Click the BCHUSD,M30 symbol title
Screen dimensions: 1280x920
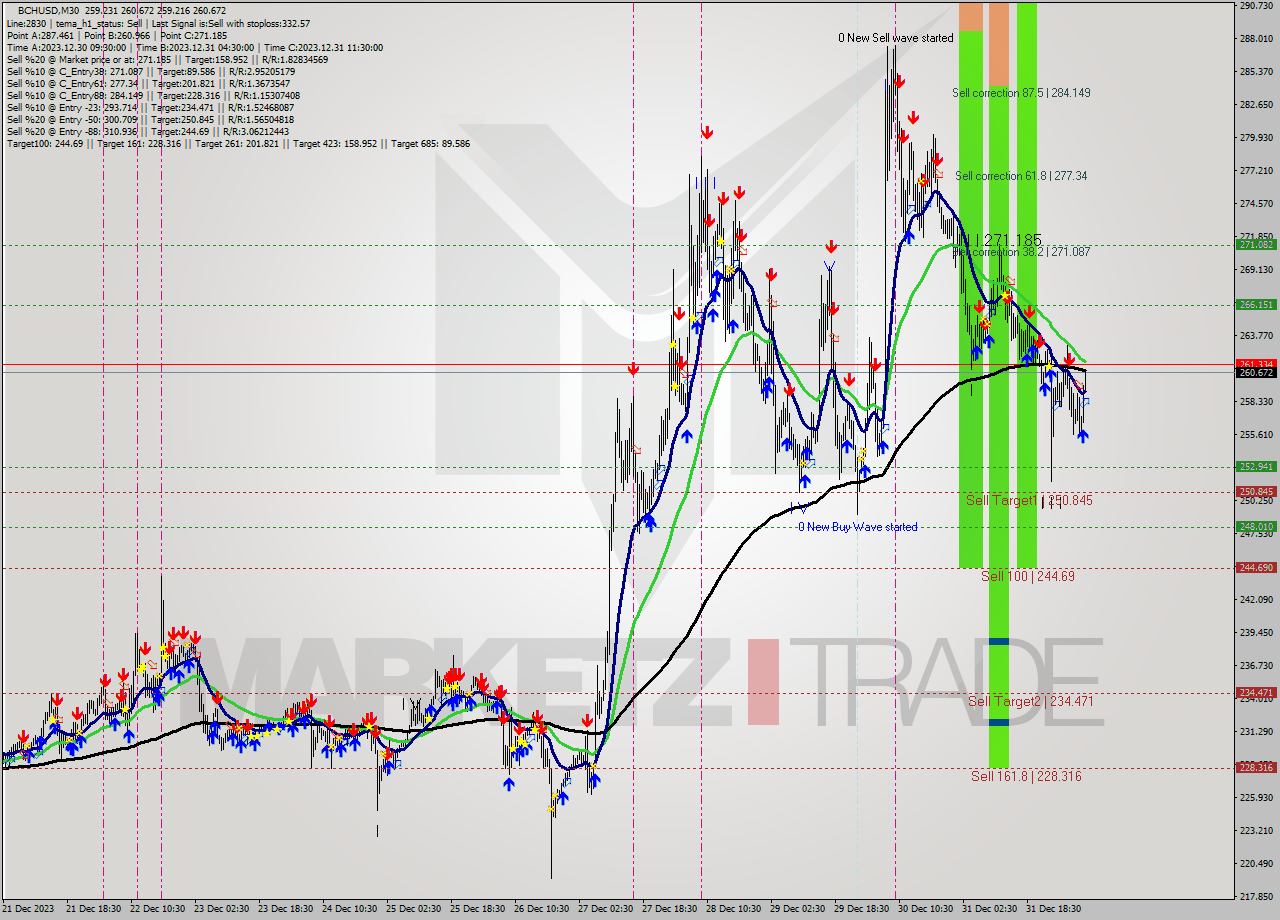(x=47, y=11)
